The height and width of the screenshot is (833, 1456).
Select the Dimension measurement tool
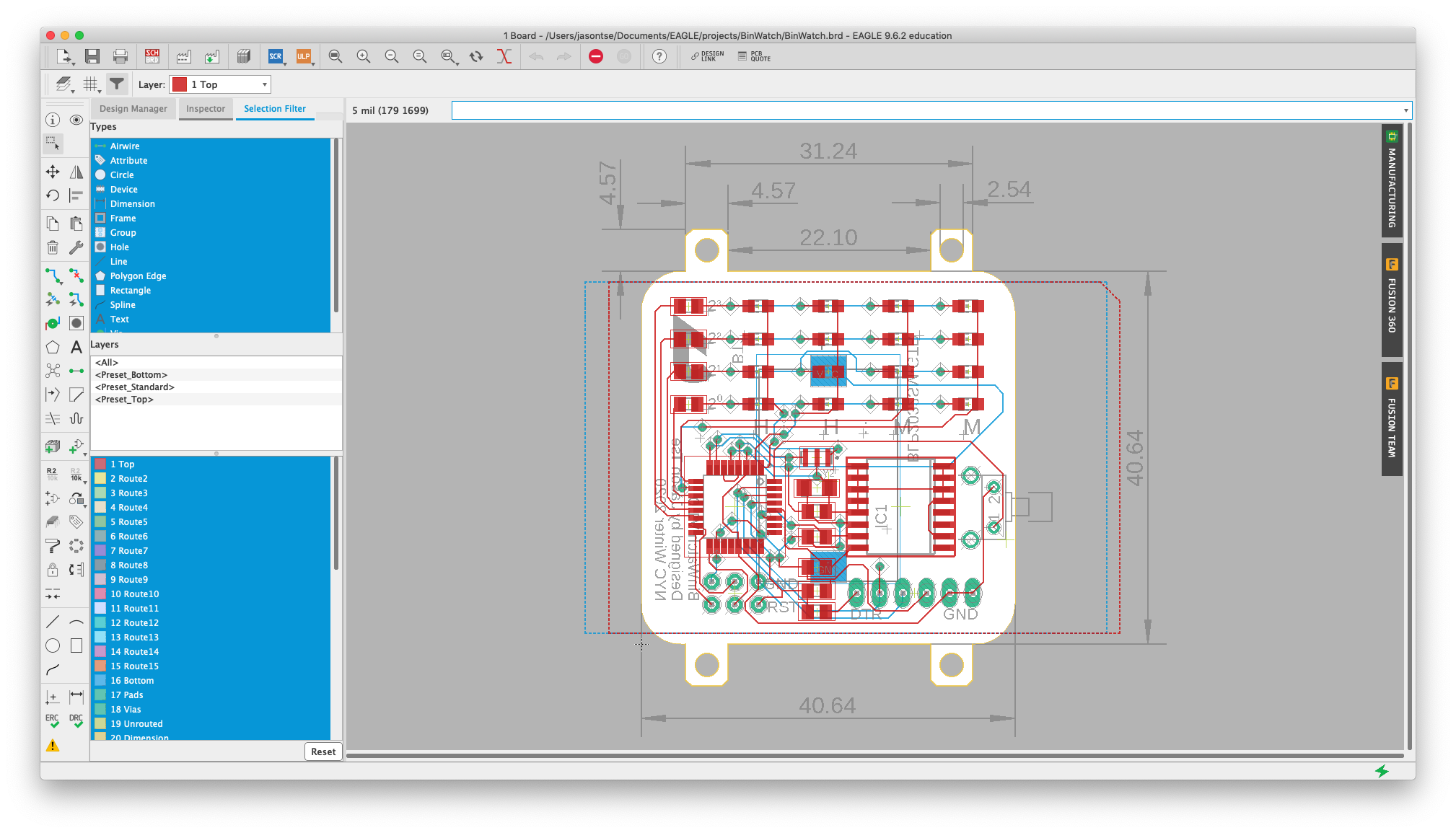(76, 696)
